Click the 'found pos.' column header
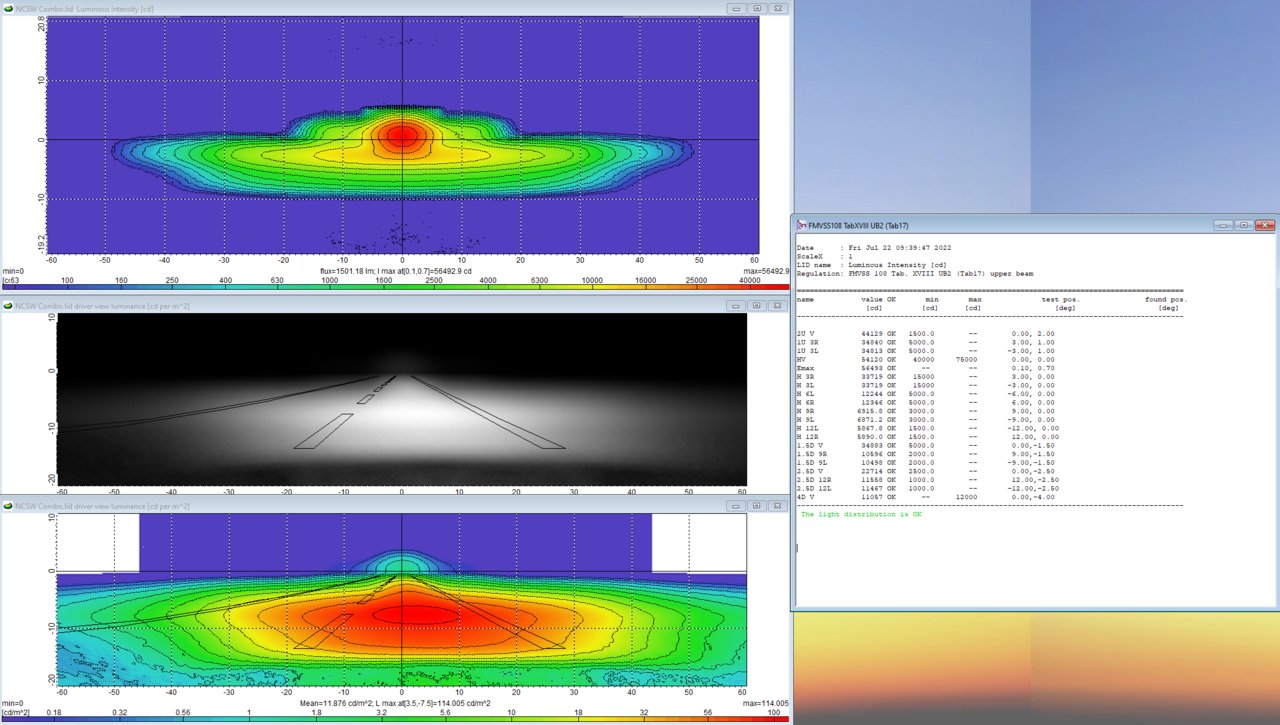This screenshot has height=725, width=1280. tap(1166, 299)
